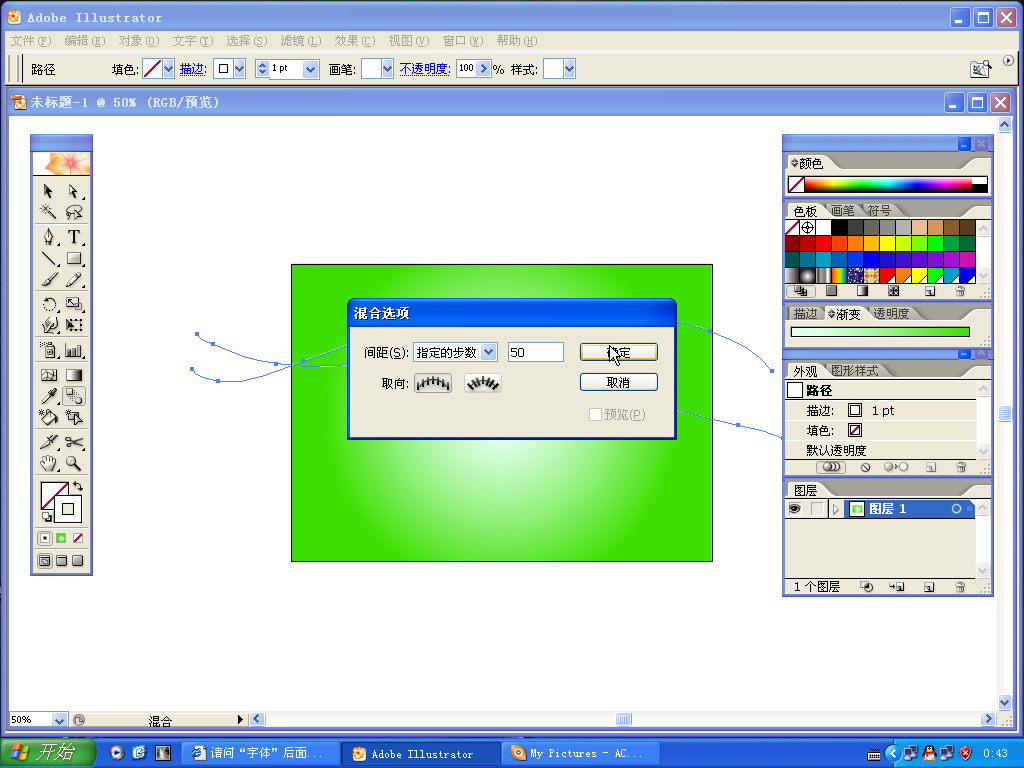1024x768 pixels.
Task: Select the Live Paint Bucket tool
Action: [x=48, y=417]
